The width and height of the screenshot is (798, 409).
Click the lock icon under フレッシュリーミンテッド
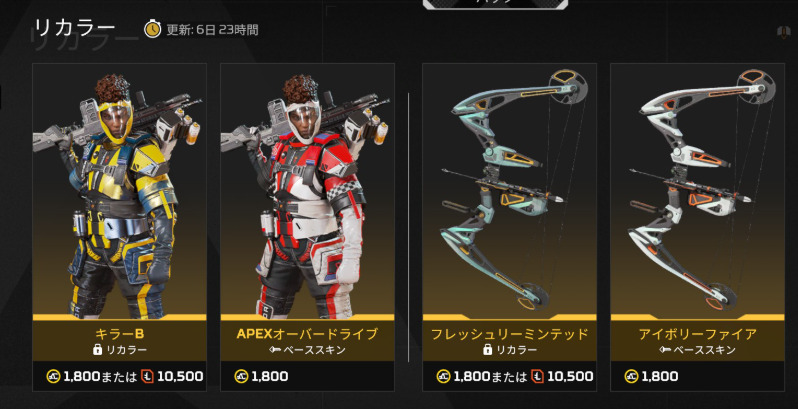coord(488,350)
